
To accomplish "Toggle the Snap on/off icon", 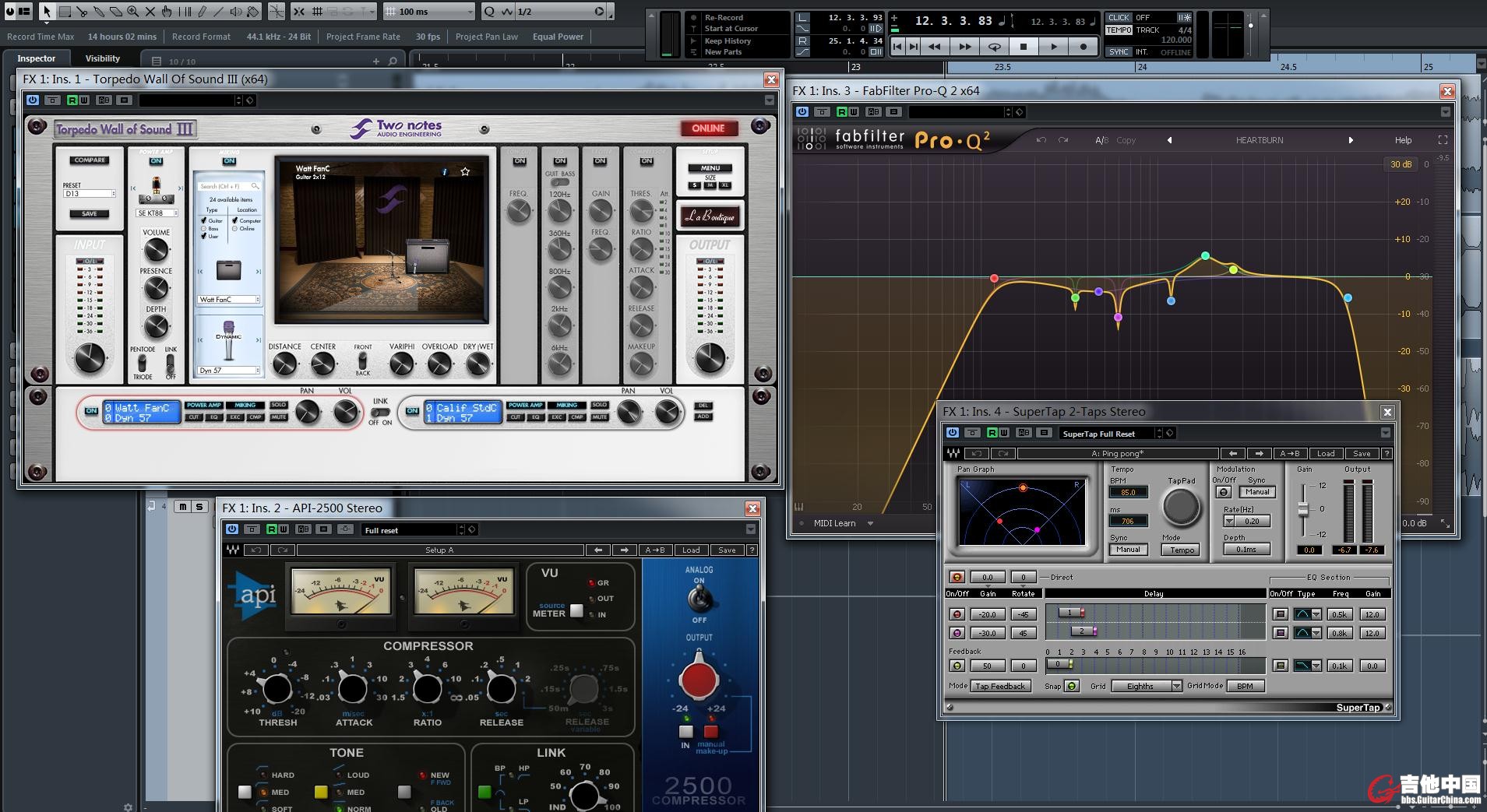I will pyautogui.click(x=299, y=11).
